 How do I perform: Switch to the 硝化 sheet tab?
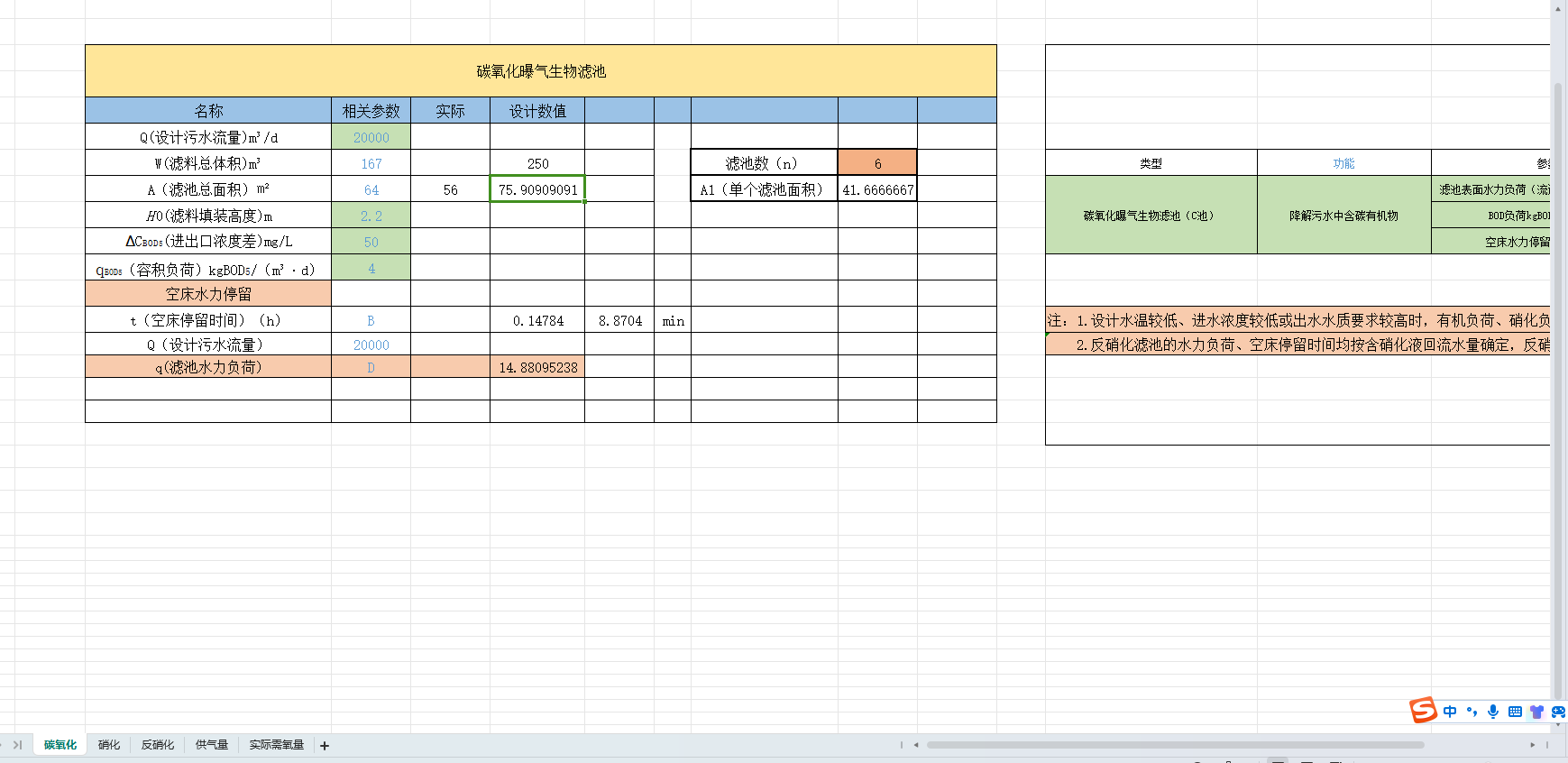[x=109, y=745]
